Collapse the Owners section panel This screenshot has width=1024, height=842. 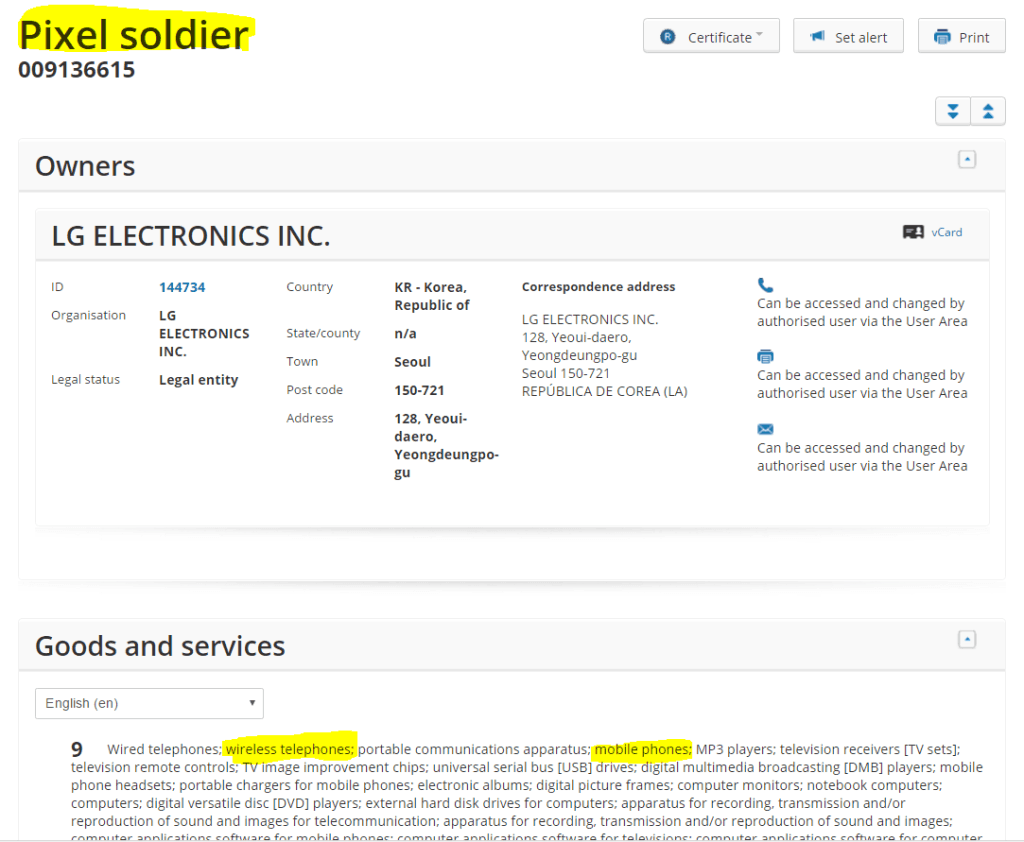tap(966, 160)
